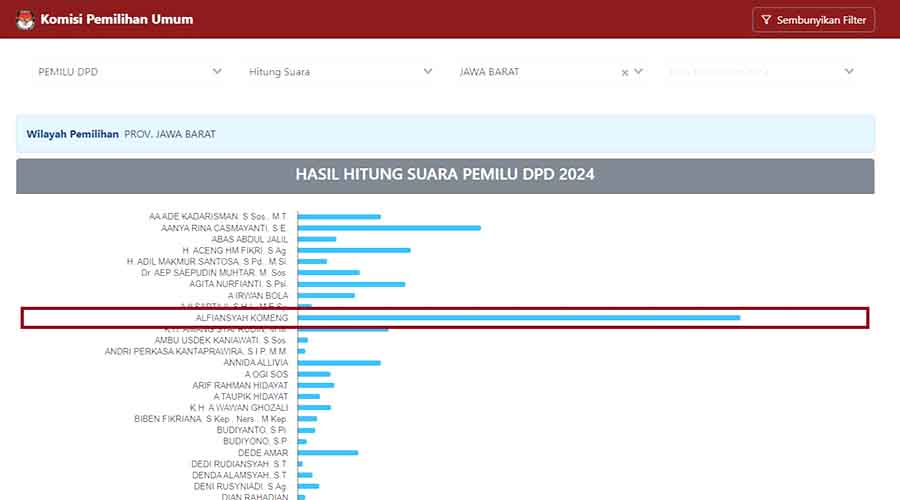Image resolution: width=900 pixels, height=500 pixels.
Task: Click Sembunyikan Filter button
Action: tap(813, 20)
